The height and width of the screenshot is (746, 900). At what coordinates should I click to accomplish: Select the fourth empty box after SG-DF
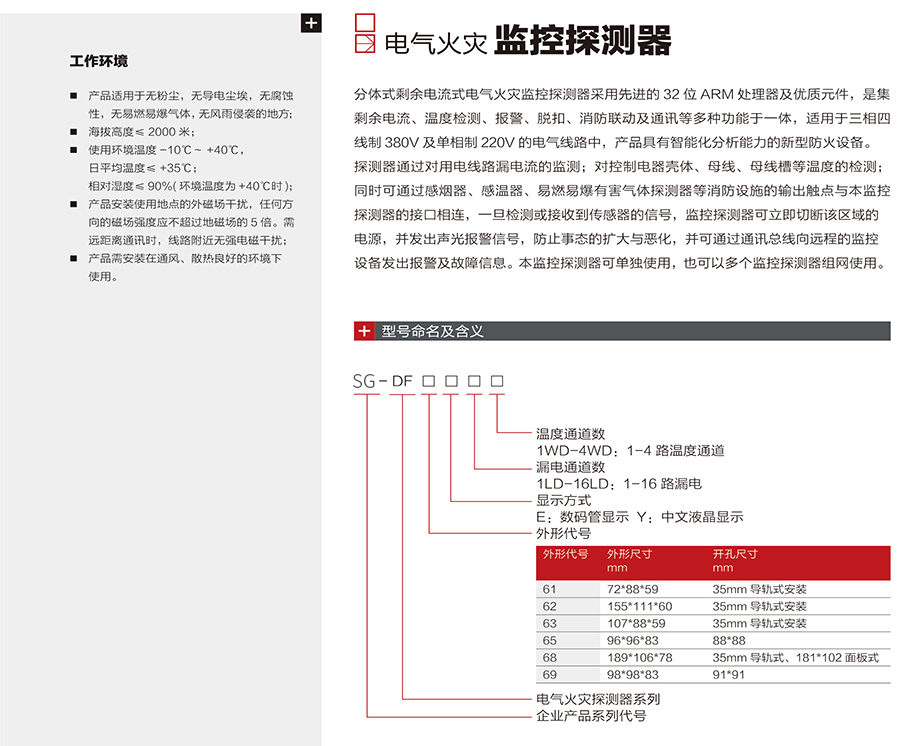(497, 381)
